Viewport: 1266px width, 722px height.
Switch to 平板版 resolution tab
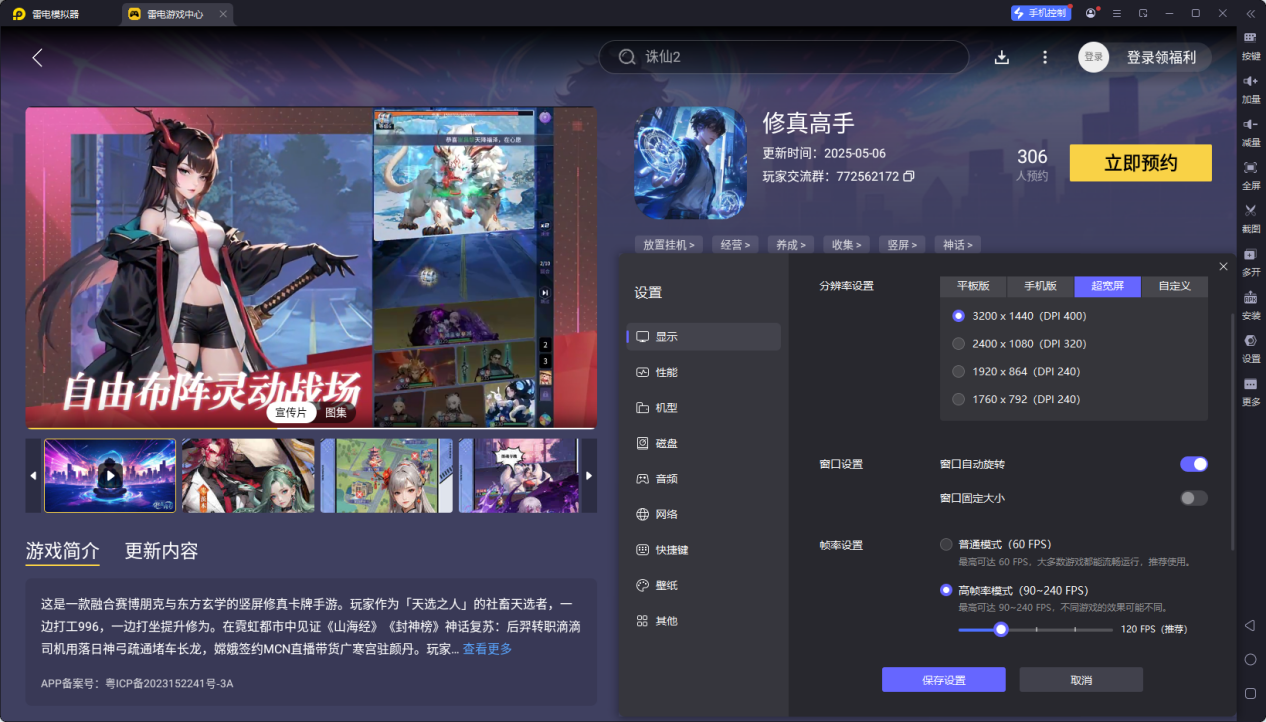pos(973,286)
